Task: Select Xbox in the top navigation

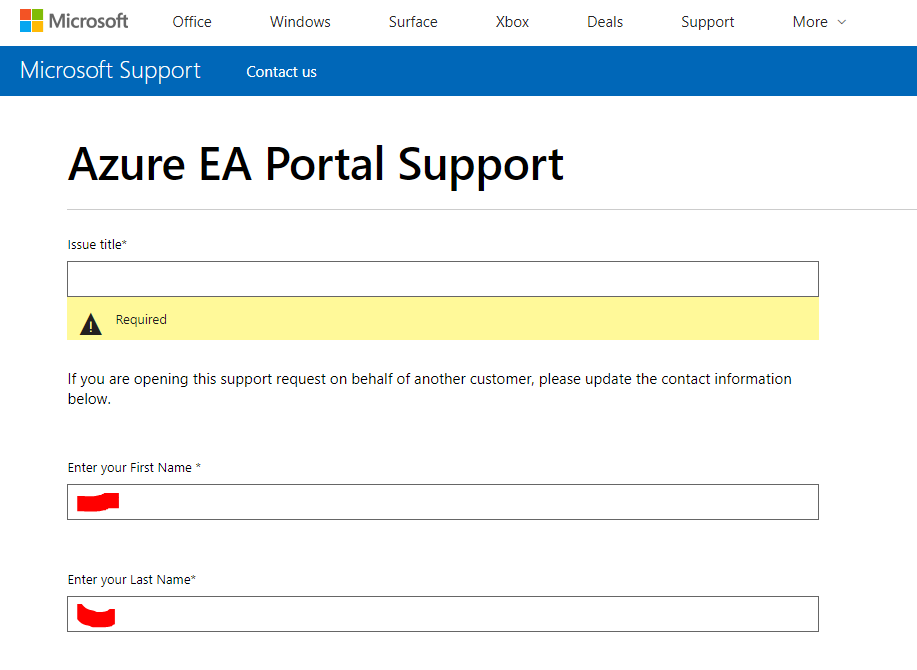Action: coord(512,22)
